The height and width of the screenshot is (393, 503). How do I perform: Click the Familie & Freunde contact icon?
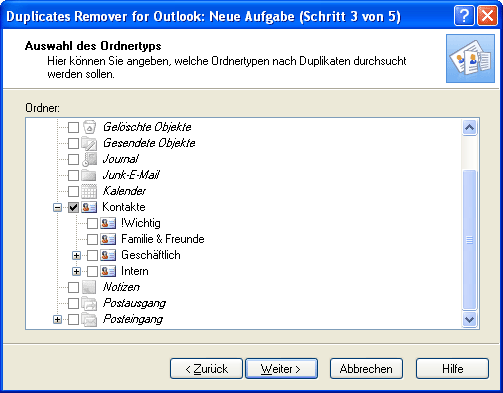[108, 239]
